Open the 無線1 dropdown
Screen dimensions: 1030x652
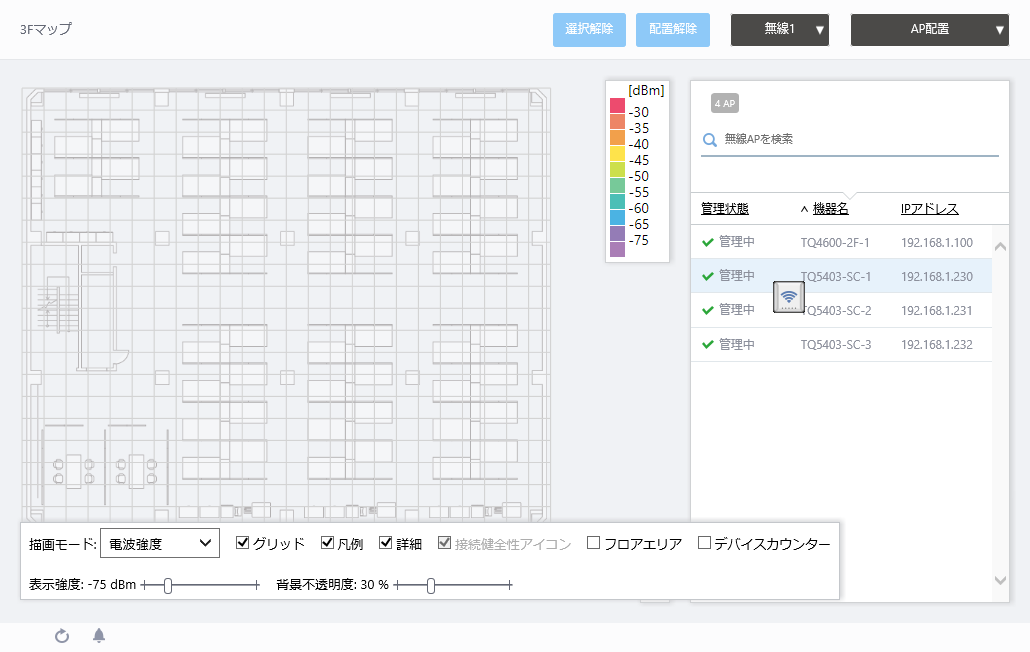pyautogui.click(x=780, y=30)
